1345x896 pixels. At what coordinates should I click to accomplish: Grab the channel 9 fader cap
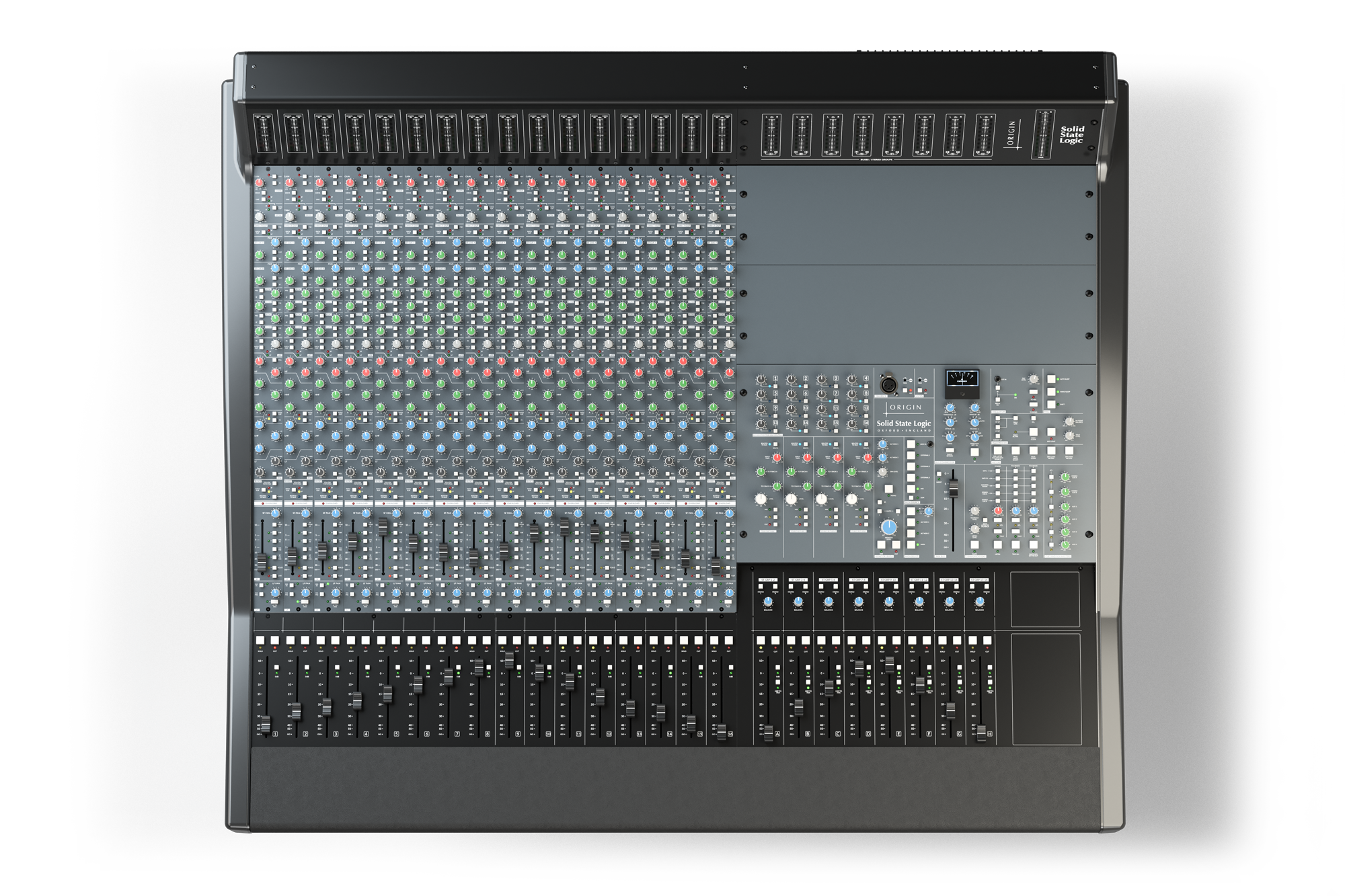[509, 661]
